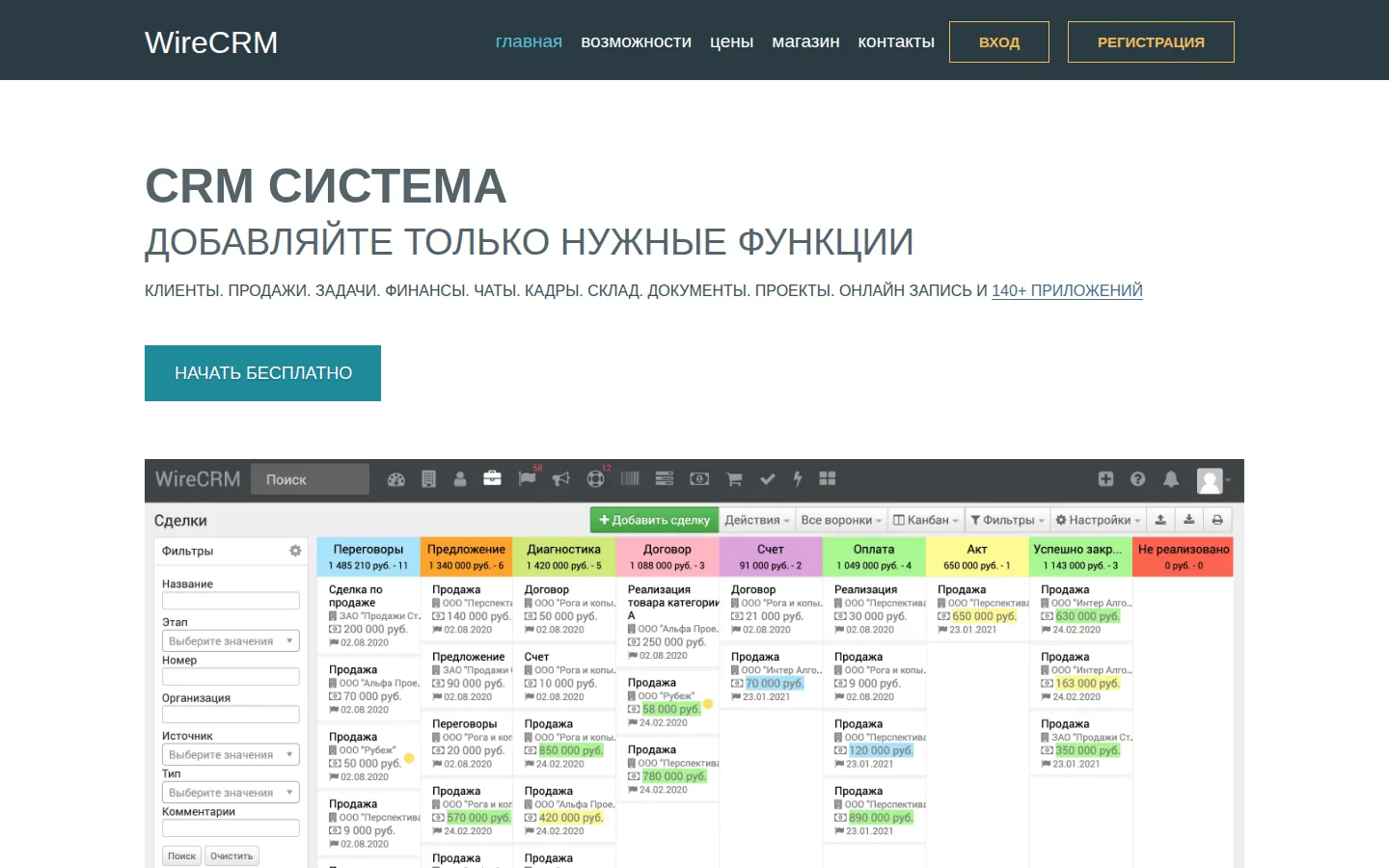The width and height of the screenshot is (1389, 868).
Task: Select the orange Предложение column header
Action: point(467,556)
